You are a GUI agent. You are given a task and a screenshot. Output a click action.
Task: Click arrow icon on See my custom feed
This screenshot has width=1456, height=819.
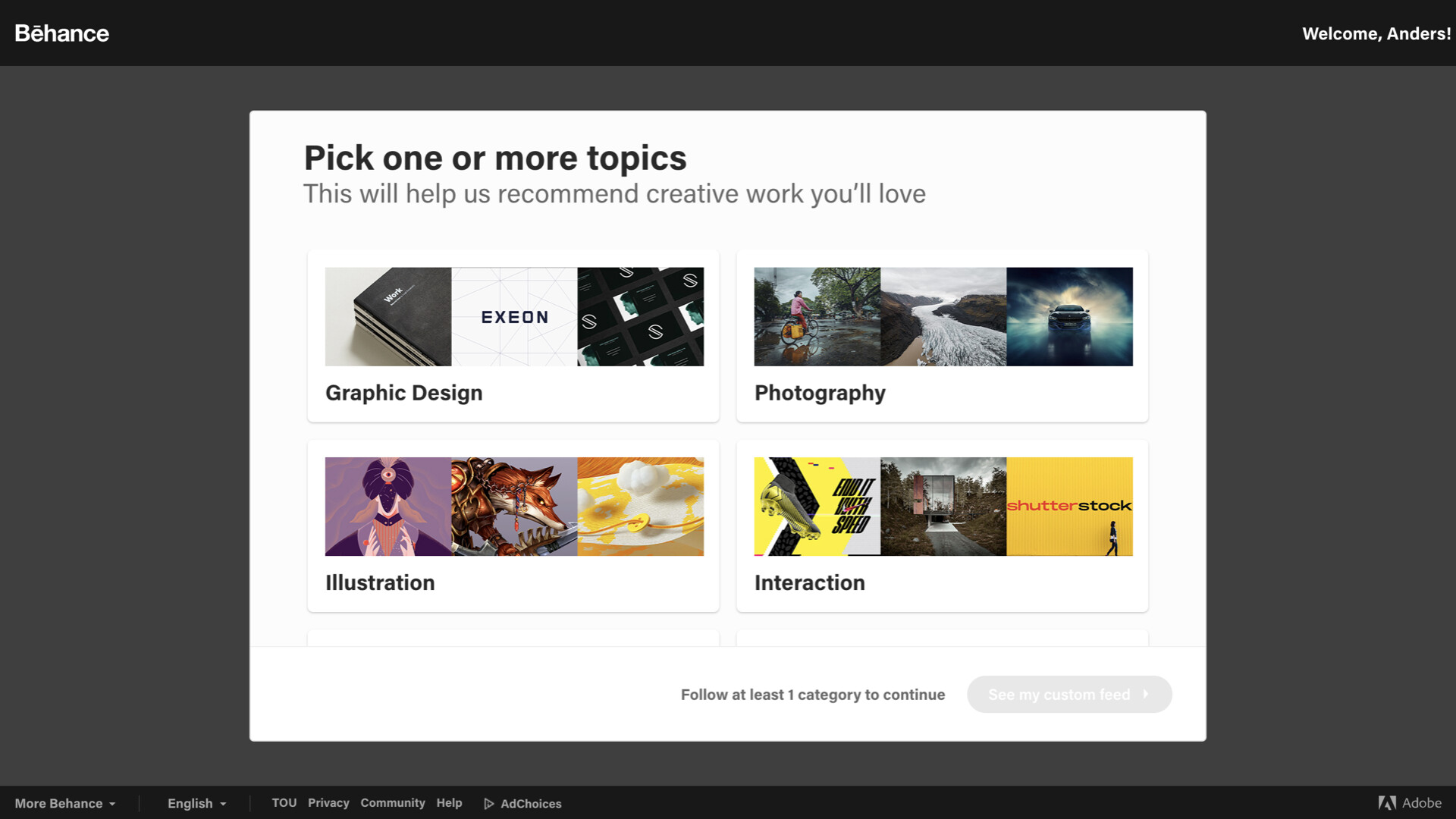coord(1146,694)
